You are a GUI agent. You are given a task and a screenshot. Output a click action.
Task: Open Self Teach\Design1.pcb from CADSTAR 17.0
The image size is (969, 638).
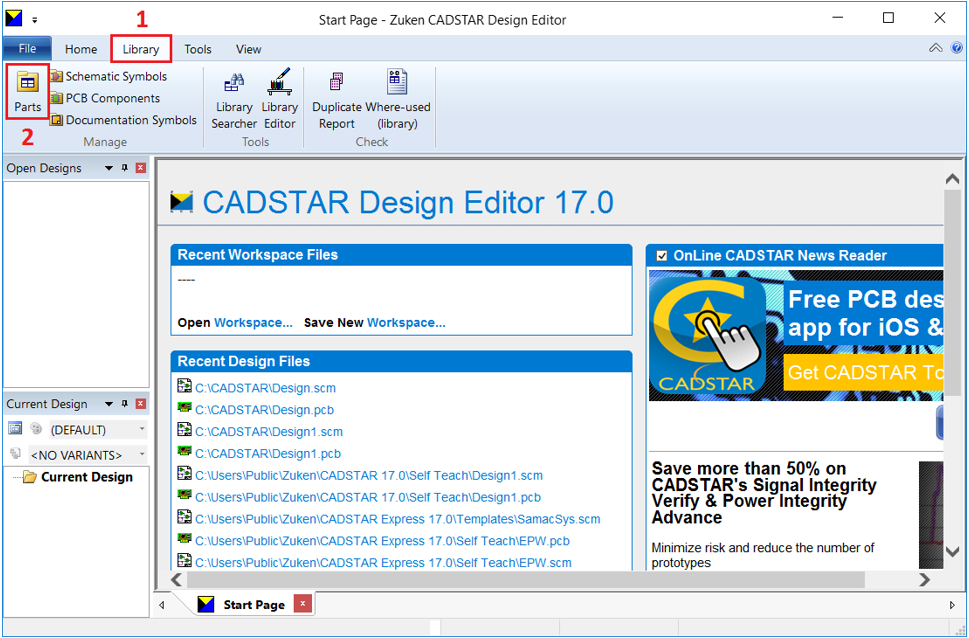[368, 497]
